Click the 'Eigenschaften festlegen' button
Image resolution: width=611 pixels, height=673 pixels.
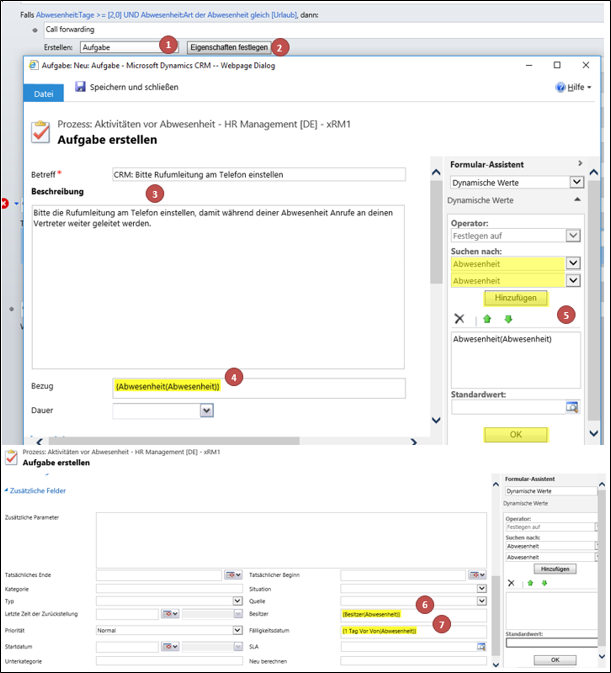click(x=229, y=47)
